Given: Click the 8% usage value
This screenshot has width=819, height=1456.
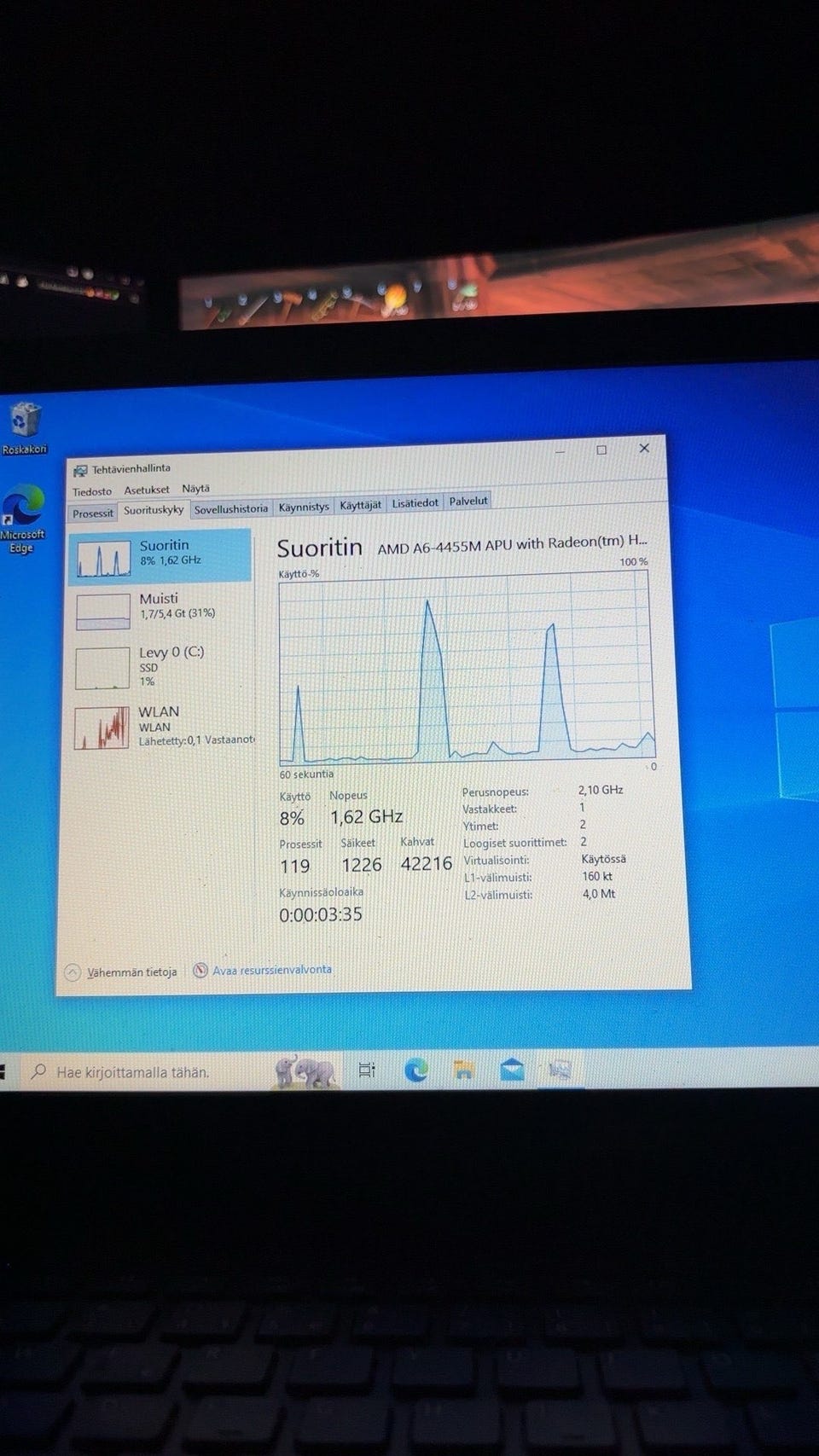Looking at the screenshot, I should pyautogui.click(x=292, y=819).
